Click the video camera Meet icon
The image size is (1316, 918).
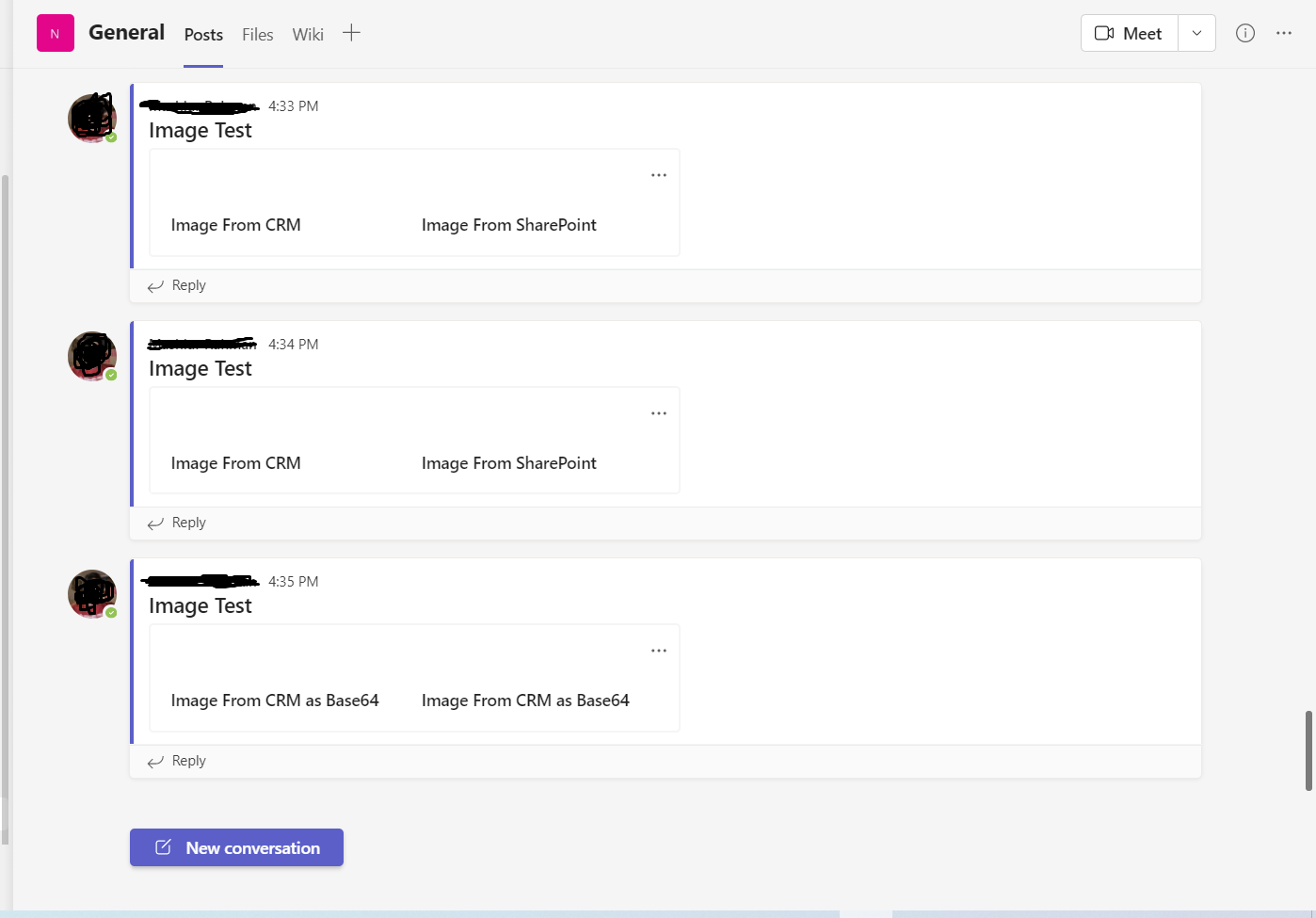pos(1104,33)
